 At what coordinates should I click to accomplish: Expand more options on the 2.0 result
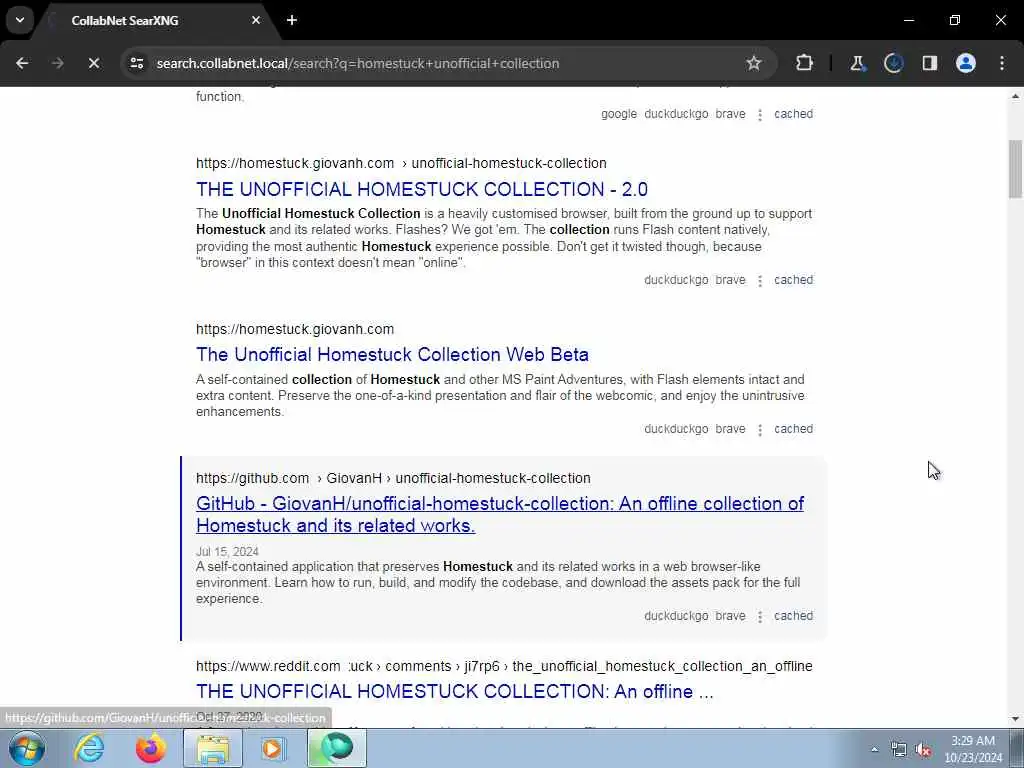coord(760,281)
